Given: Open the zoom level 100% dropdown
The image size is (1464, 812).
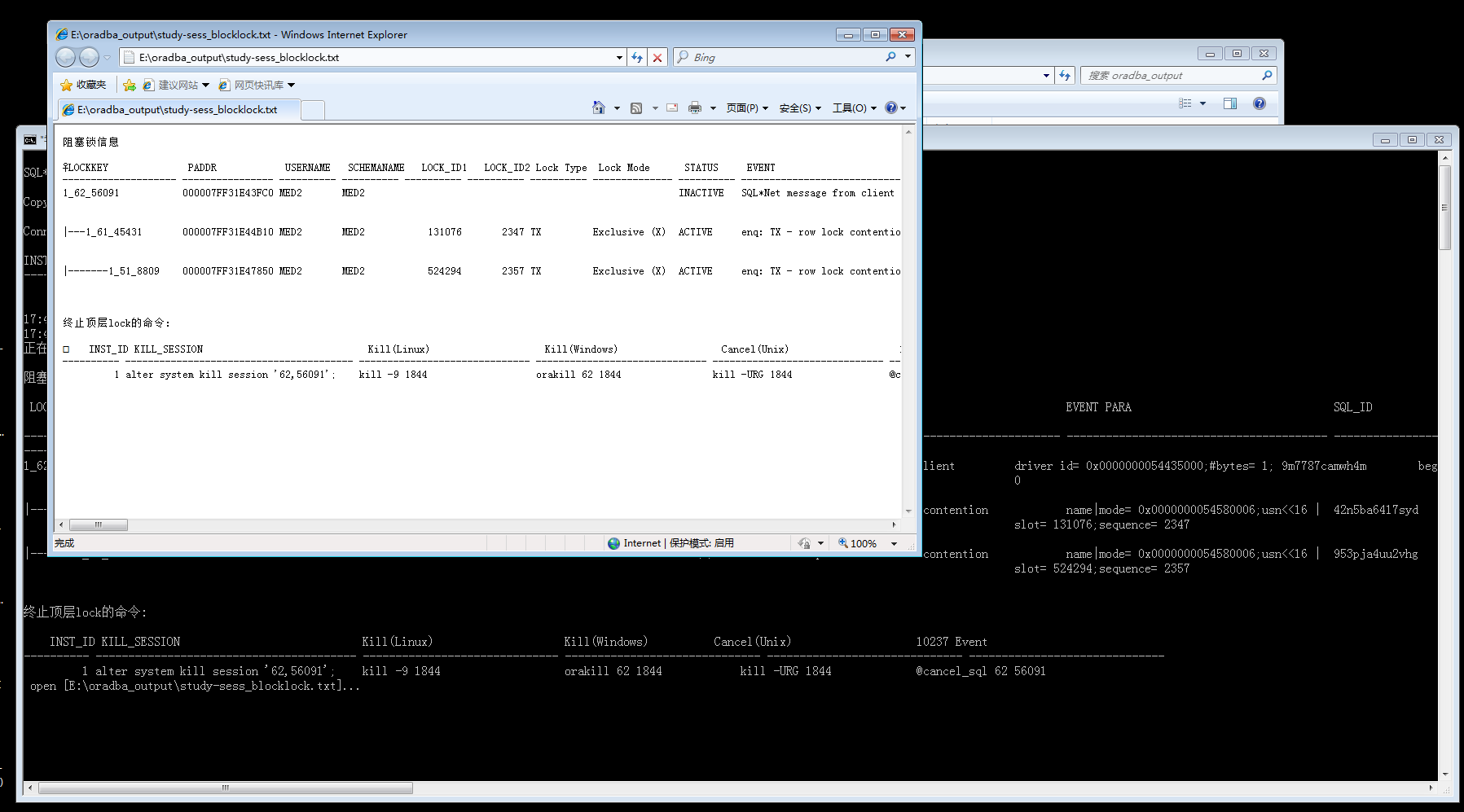Looking at the screenshot, I should tap(894, 543).
